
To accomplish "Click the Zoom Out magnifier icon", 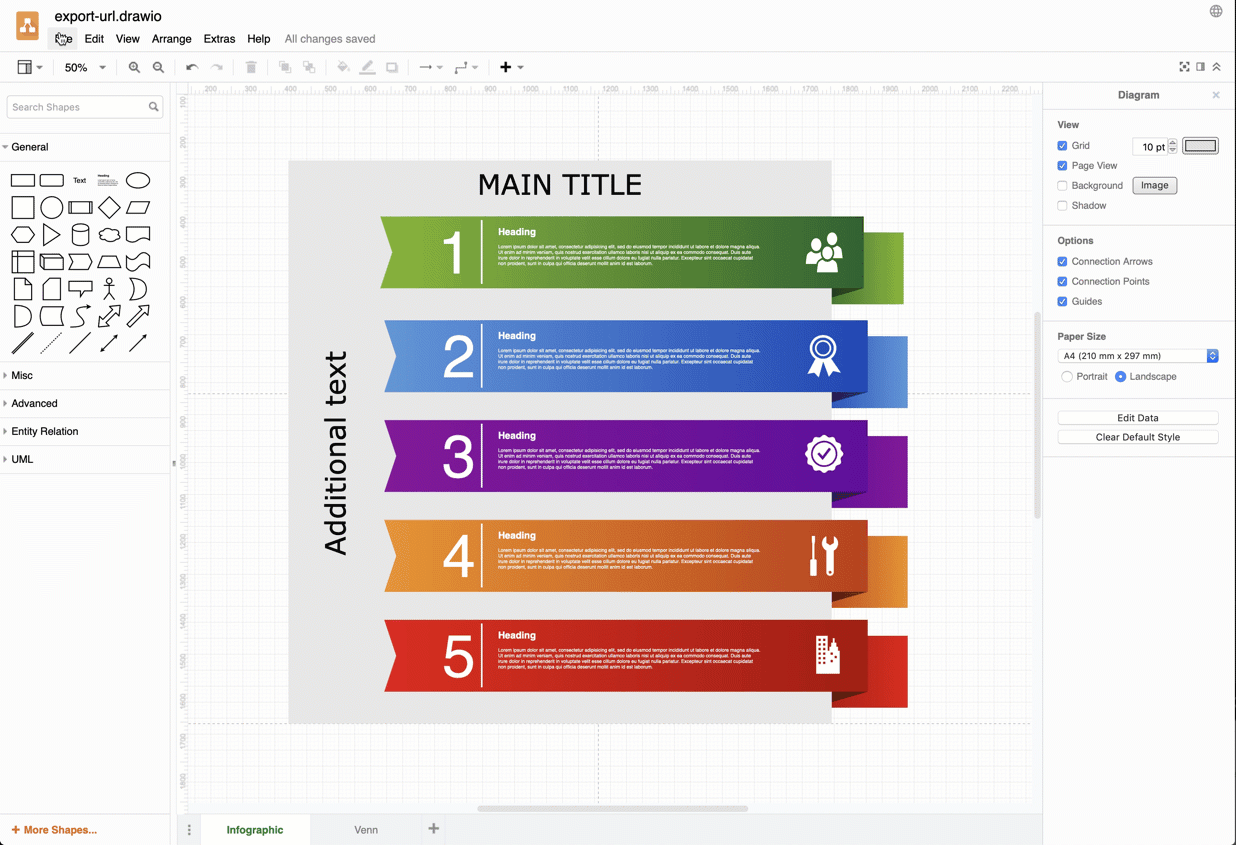I will tap(159, 67).
